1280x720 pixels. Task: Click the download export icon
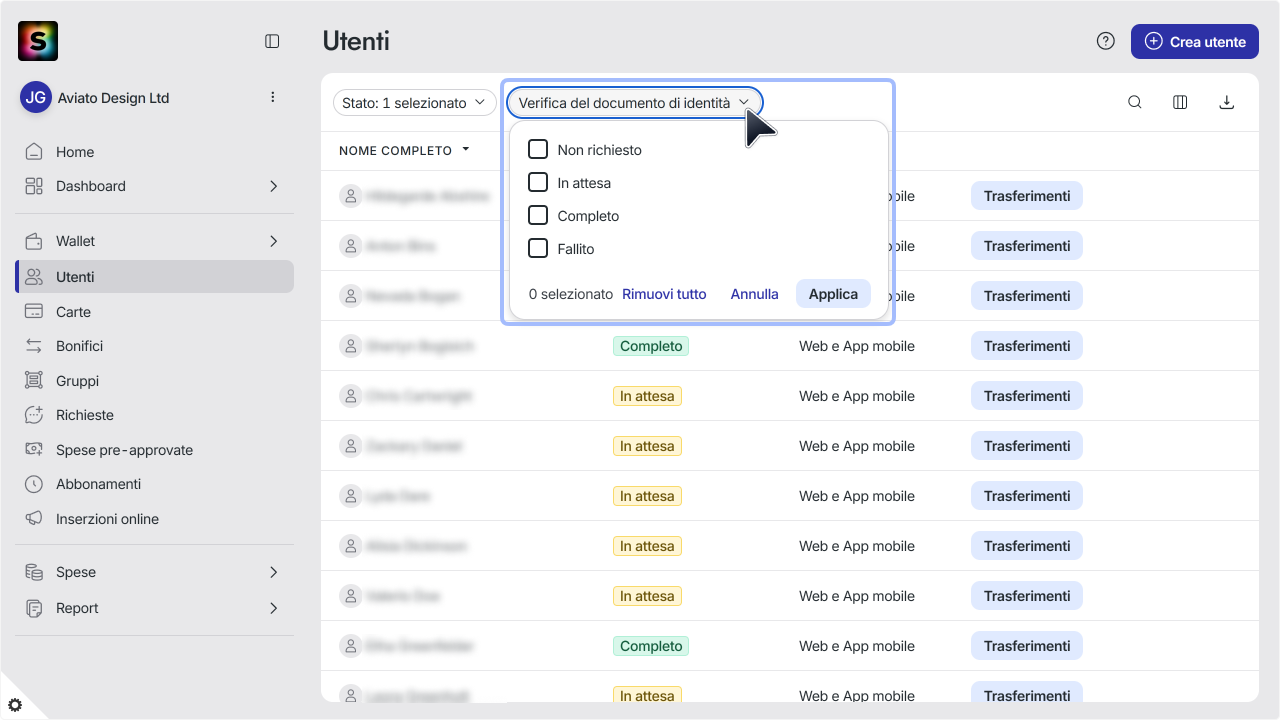[x=1227, y=102]
